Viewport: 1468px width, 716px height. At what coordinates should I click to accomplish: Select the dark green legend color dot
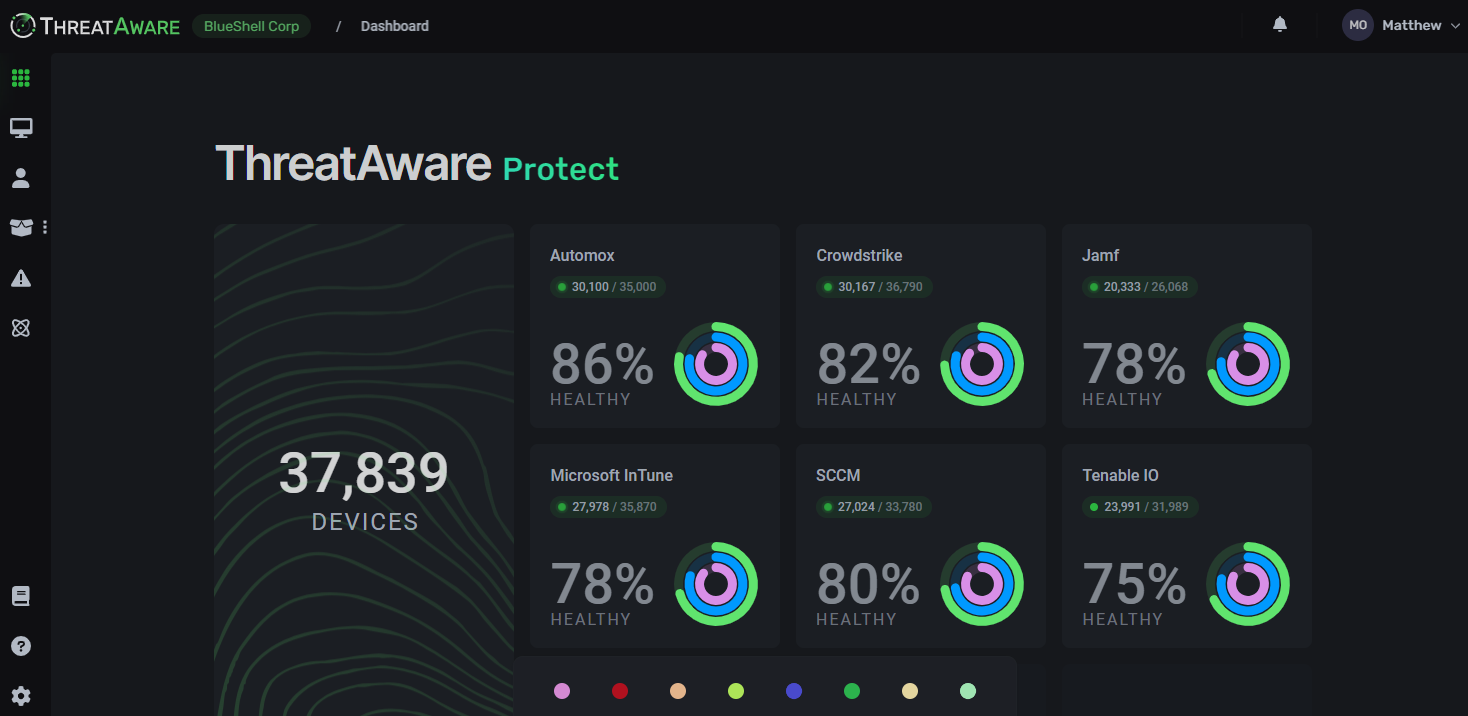coord(852,691)
